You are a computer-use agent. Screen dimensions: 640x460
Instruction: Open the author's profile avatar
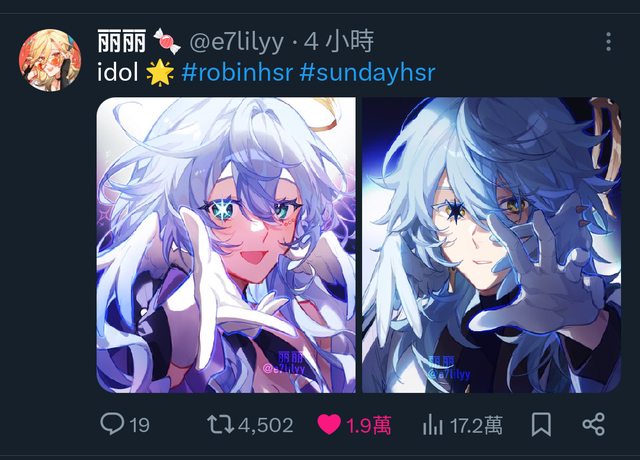[x=50, y=60]
